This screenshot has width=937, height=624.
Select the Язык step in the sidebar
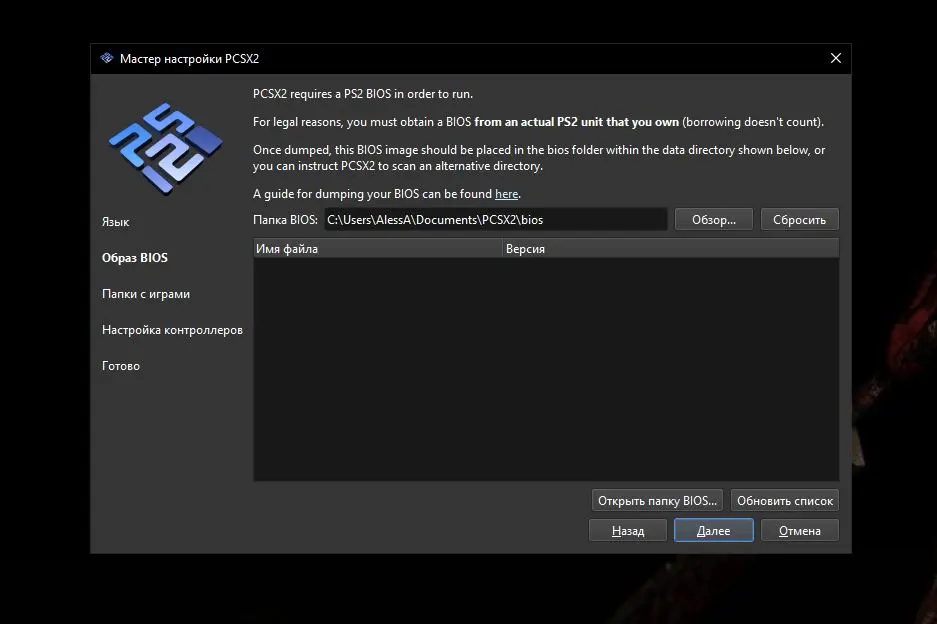(x=116, y=222)
